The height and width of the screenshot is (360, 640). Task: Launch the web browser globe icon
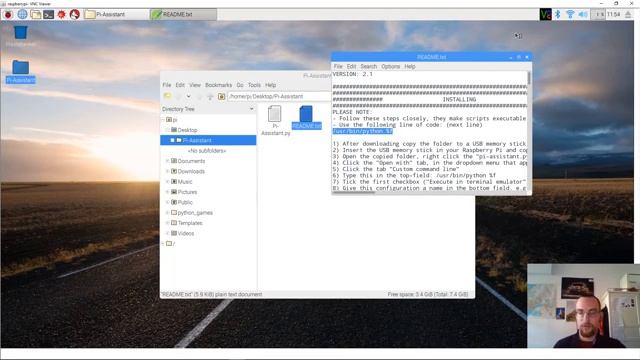click(x=22, y=14)
